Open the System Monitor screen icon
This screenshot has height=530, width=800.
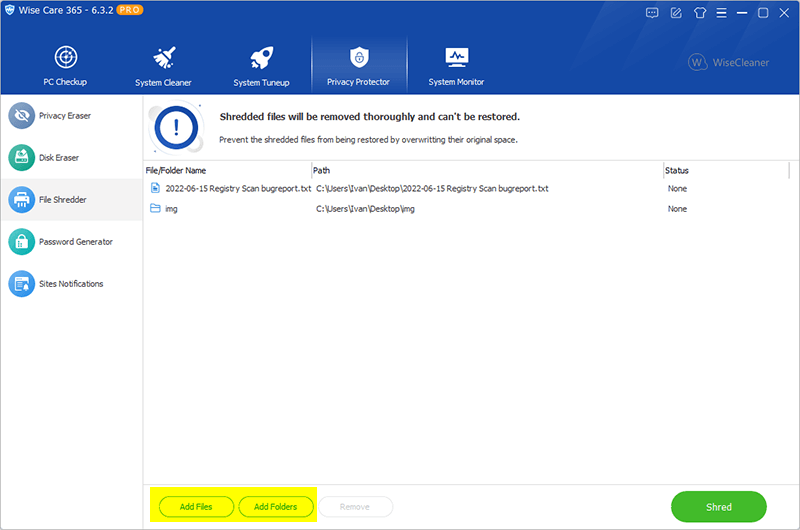pos(457,57)
